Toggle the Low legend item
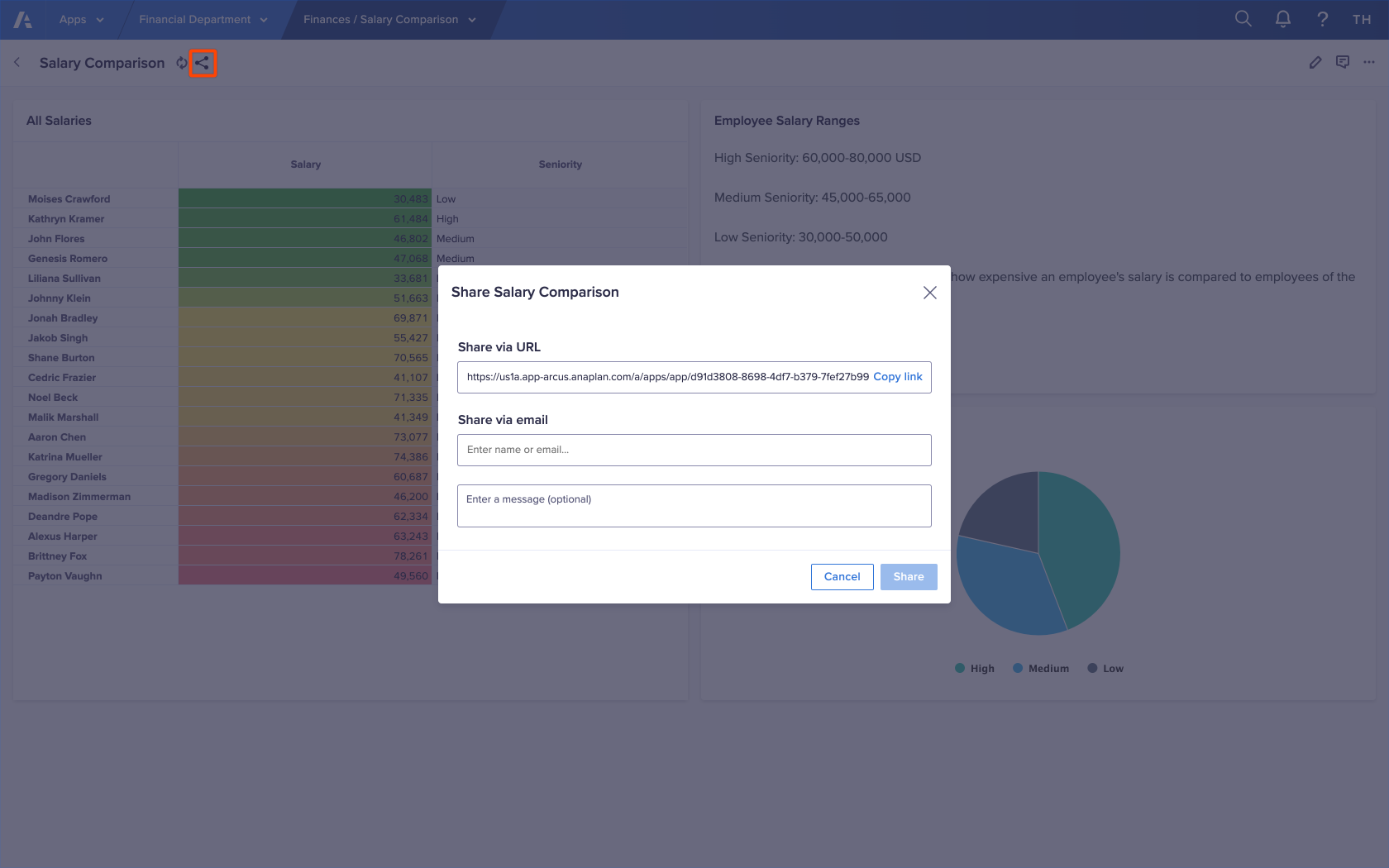1389x868 pixels. pos(1105,669)
